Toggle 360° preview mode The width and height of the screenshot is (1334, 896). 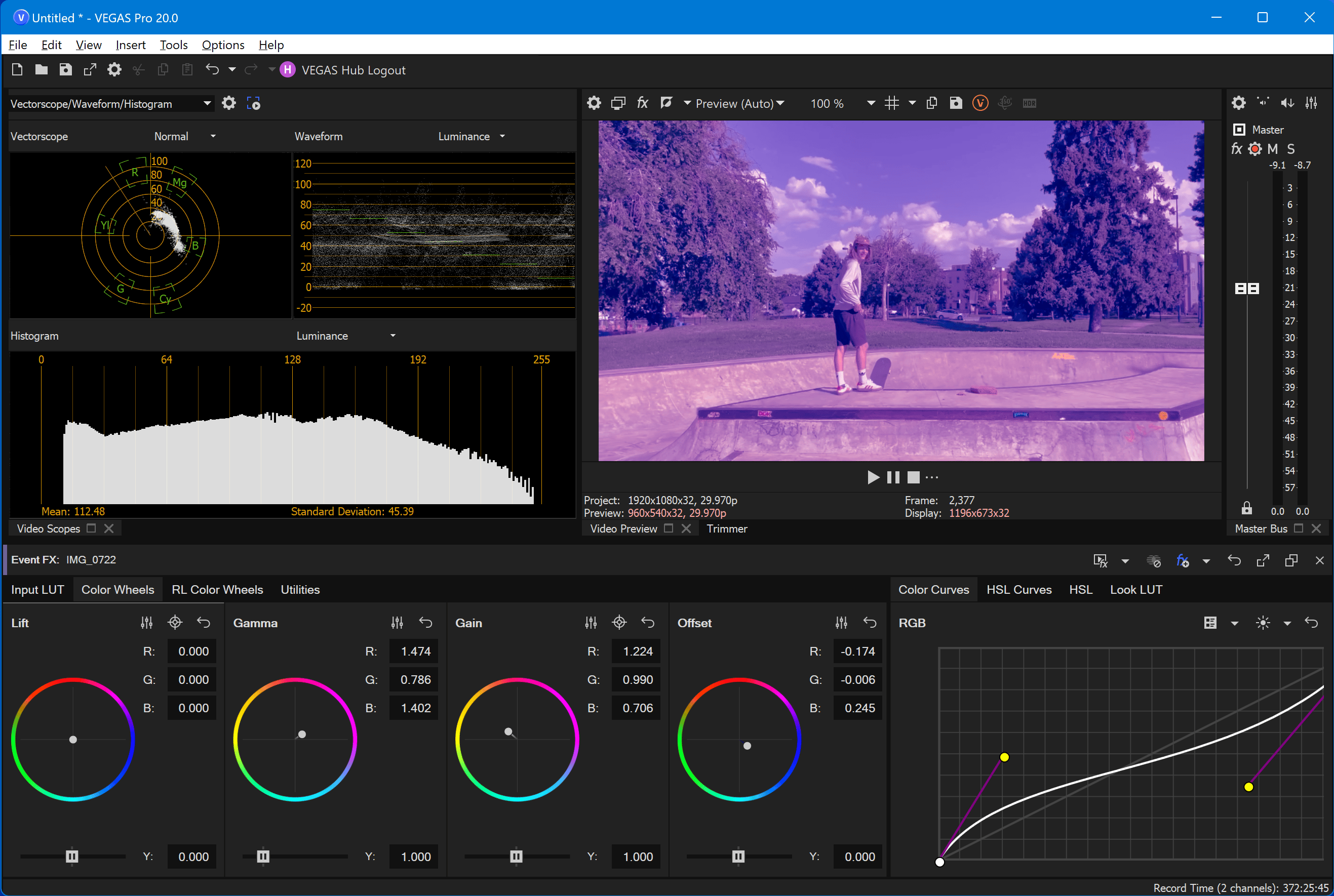pos(1005,103)
